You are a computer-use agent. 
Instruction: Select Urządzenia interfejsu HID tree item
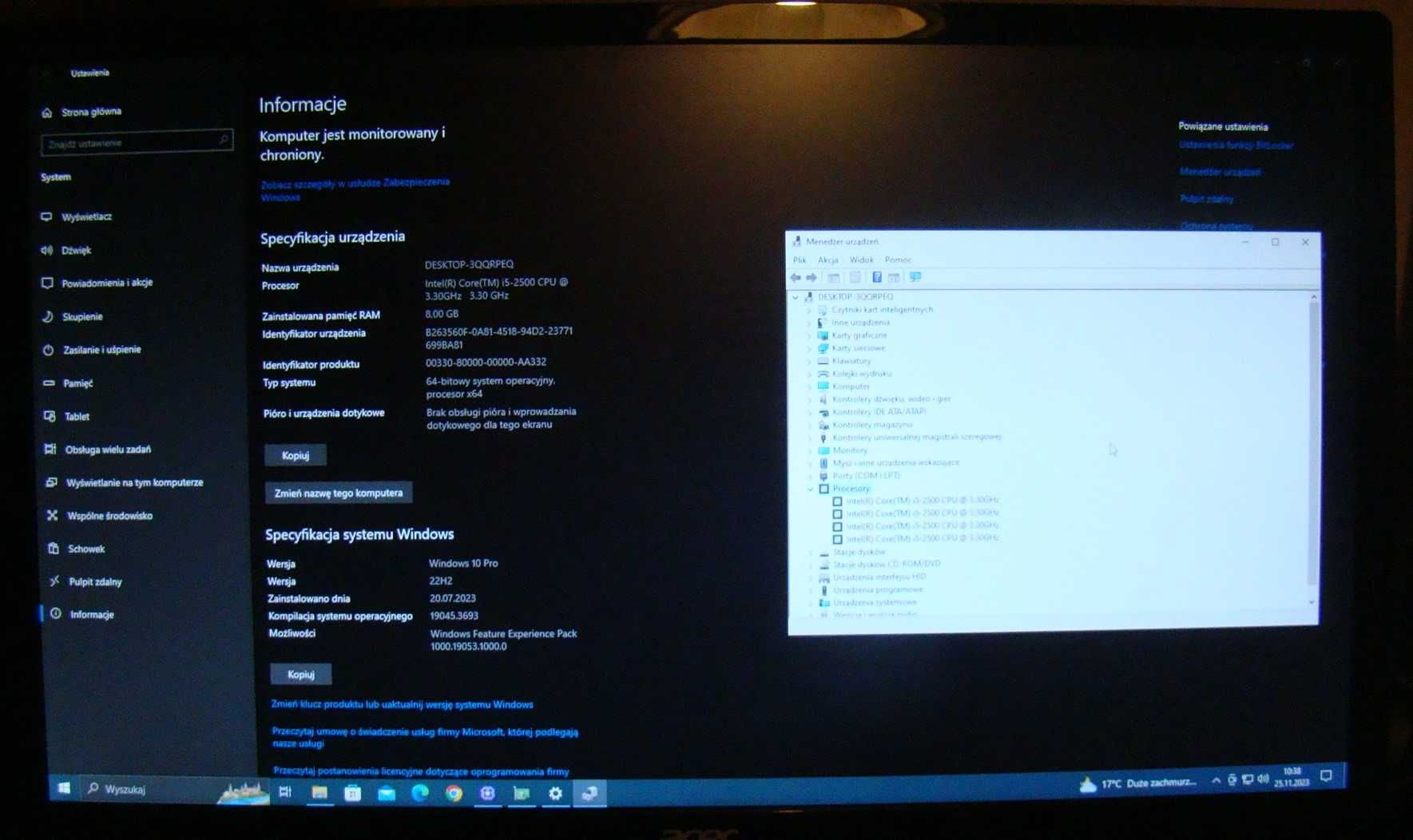[x=879, y=577]
